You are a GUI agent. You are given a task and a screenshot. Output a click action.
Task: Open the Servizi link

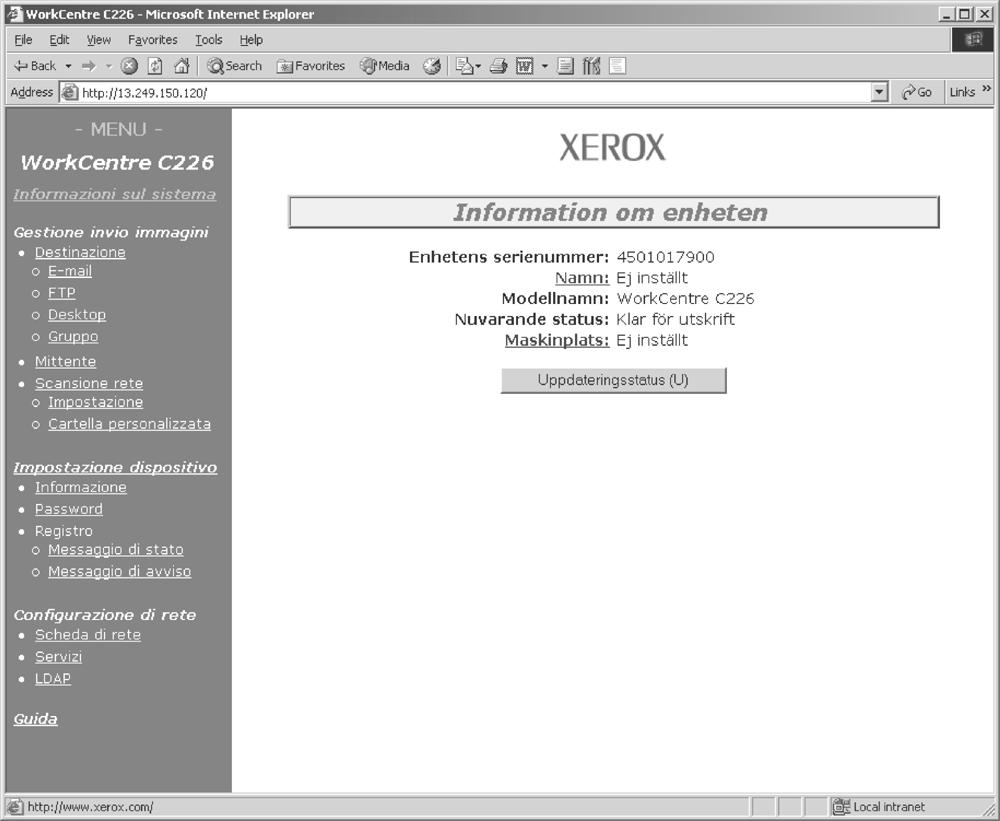click(x=59, y=656)
